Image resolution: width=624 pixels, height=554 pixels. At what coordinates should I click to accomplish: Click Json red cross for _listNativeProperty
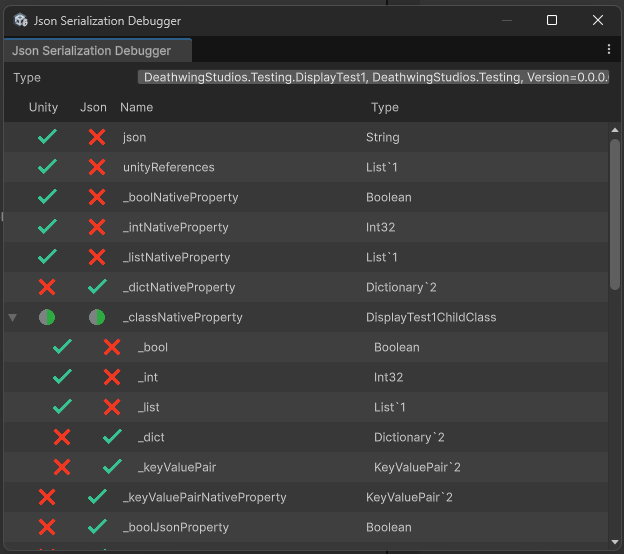(x=97, y=257)
